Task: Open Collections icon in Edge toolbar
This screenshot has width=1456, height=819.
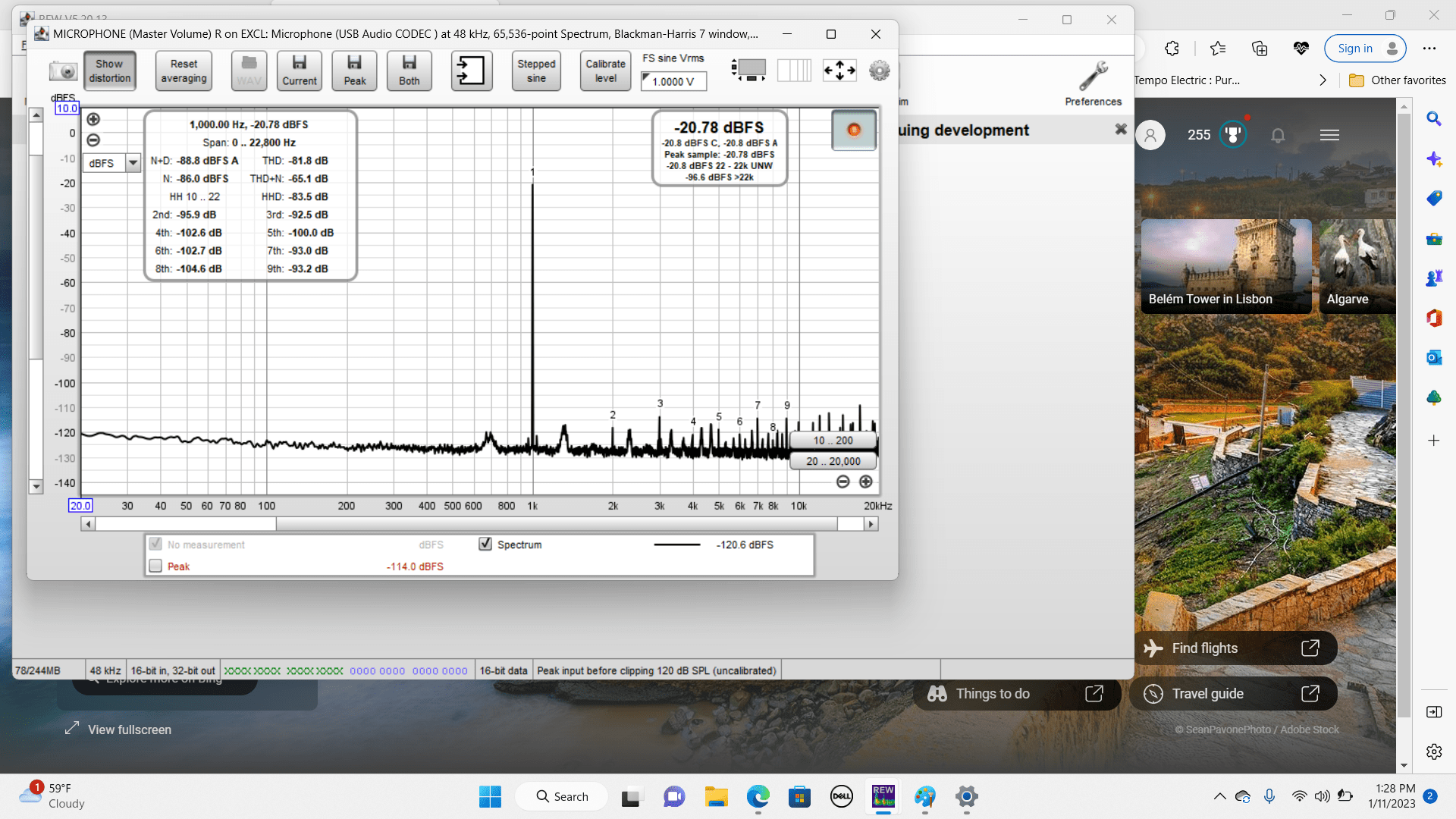Action: coord(1260,49)
